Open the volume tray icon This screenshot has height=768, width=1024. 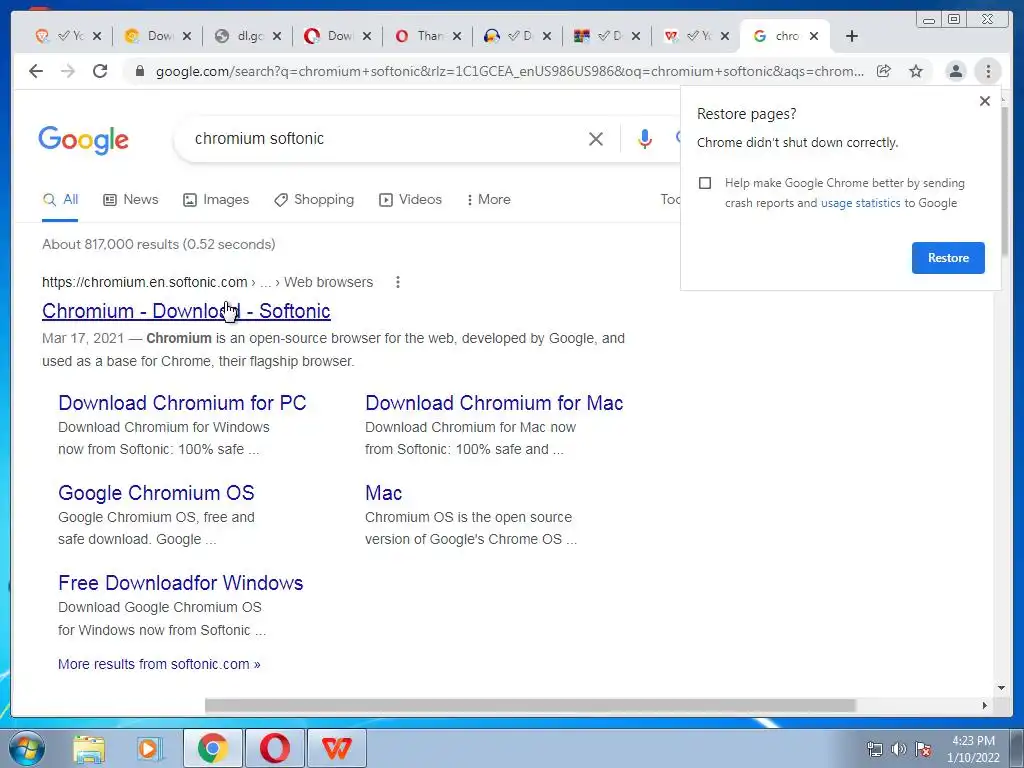coord(899,749)
